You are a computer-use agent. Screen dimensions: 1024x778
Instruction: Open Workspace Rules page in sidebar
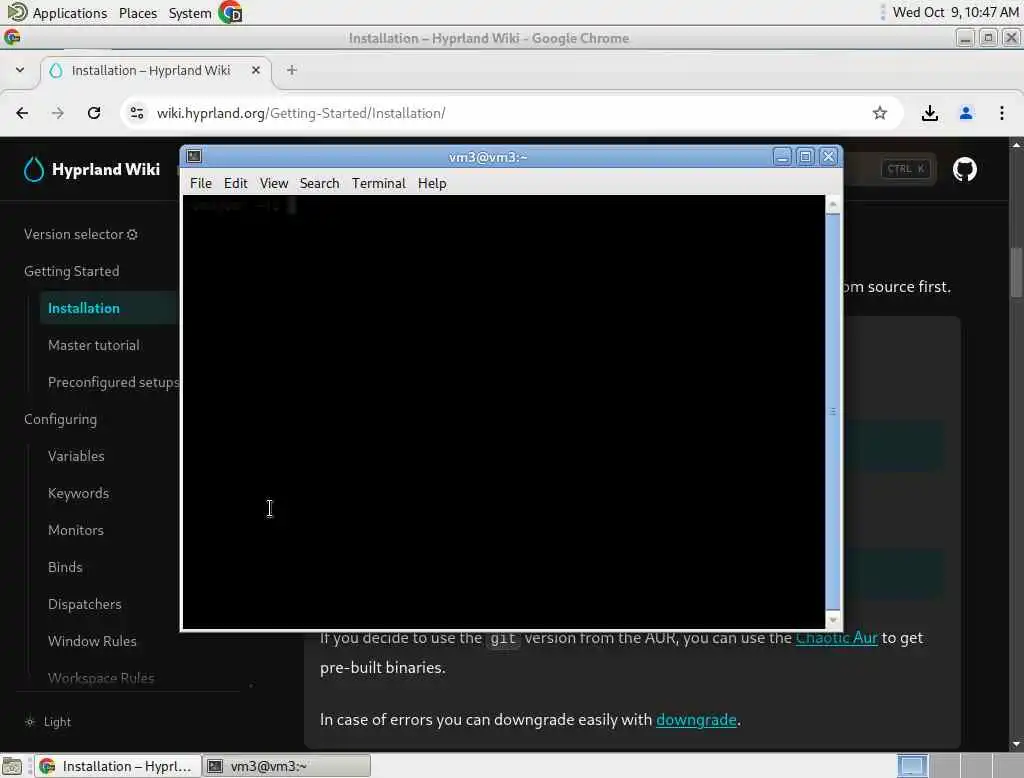pos(101,678)
